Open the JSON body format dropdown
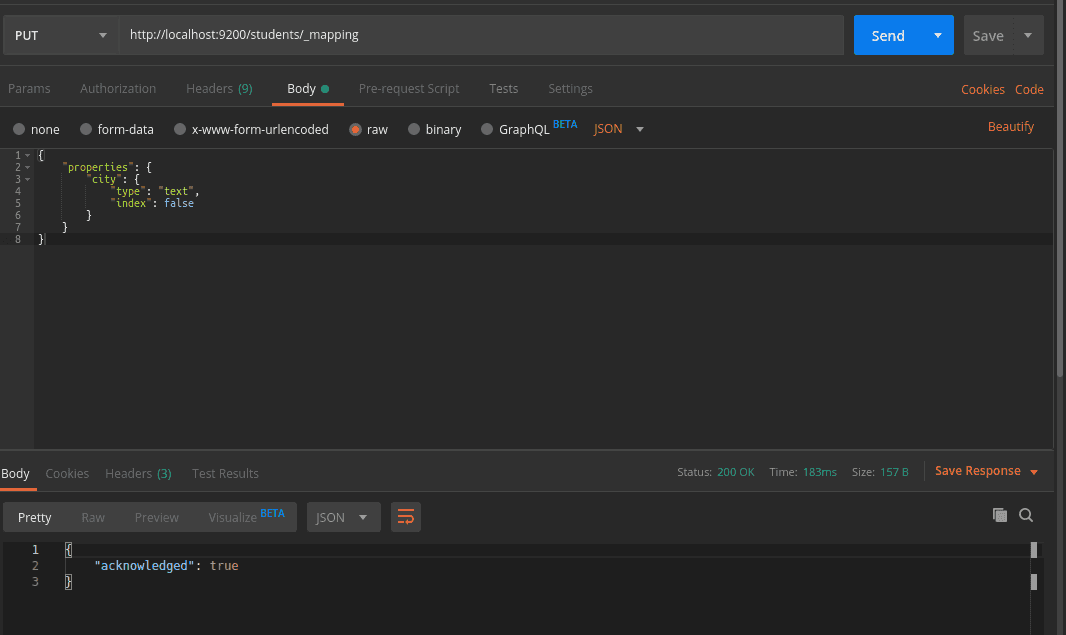This screenshot has width=1066, height=635. tap(619, 129)
